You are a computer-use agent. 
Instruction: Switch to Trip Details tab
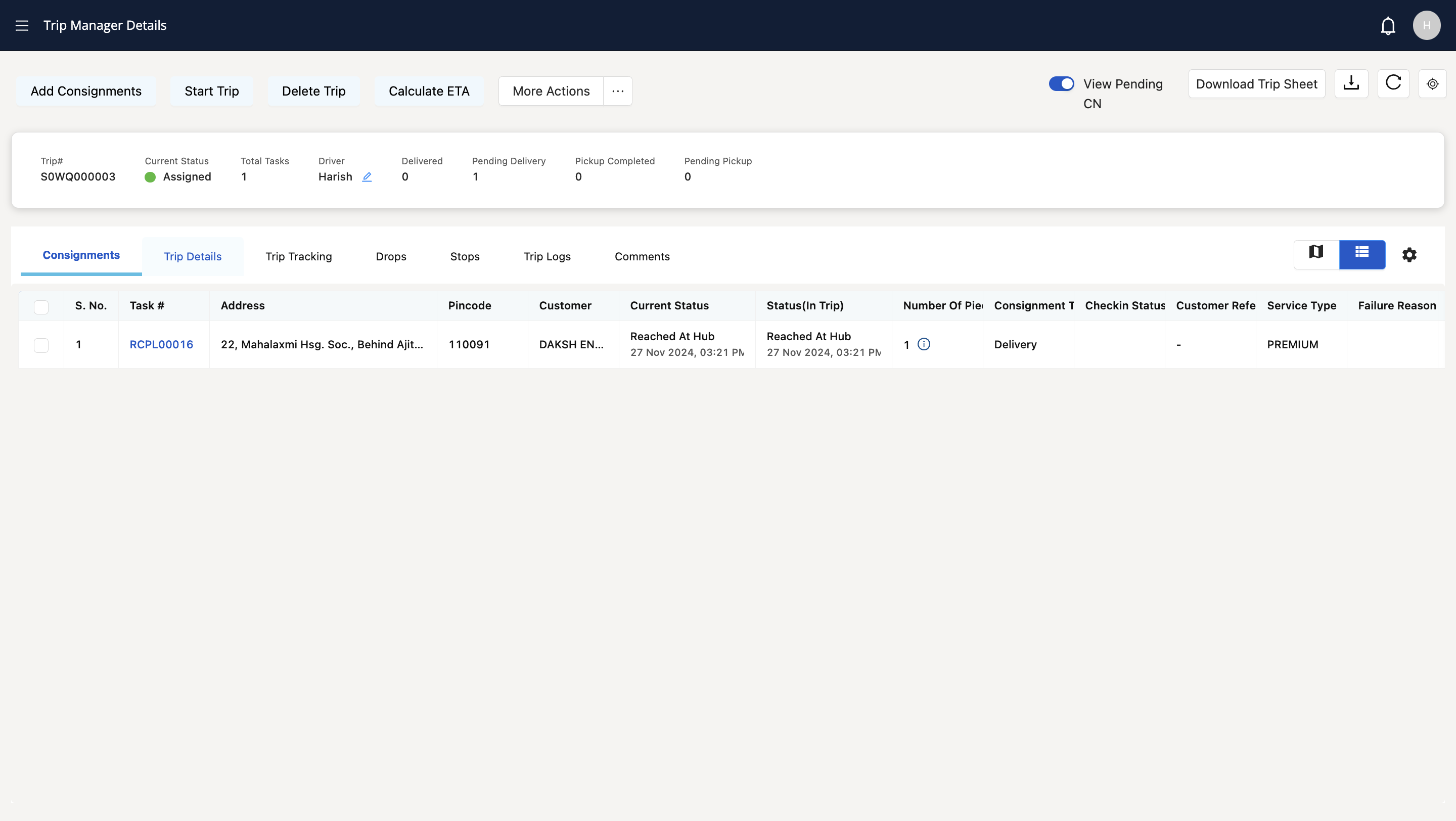click(x=193, y=256)
